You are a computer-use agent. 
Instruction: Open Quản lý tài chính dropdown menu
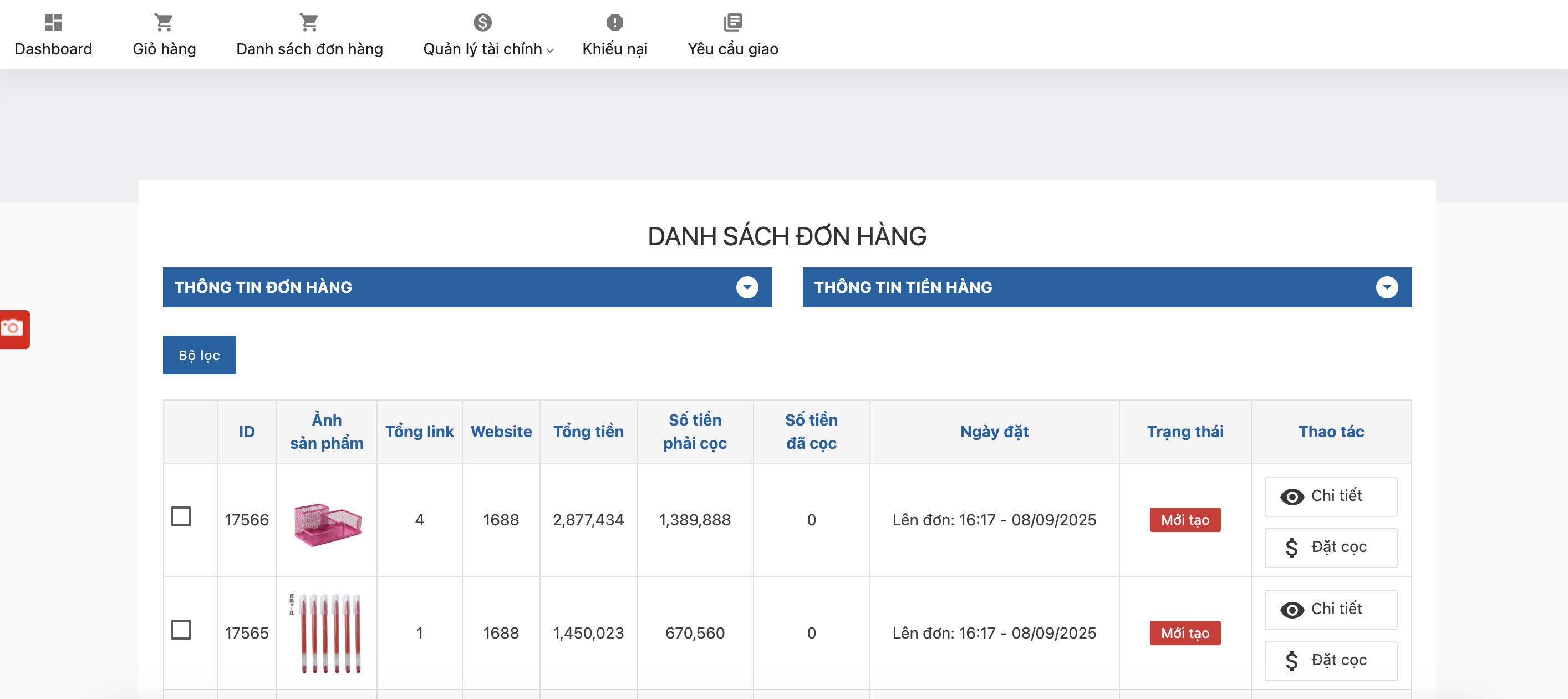point(488,49)
